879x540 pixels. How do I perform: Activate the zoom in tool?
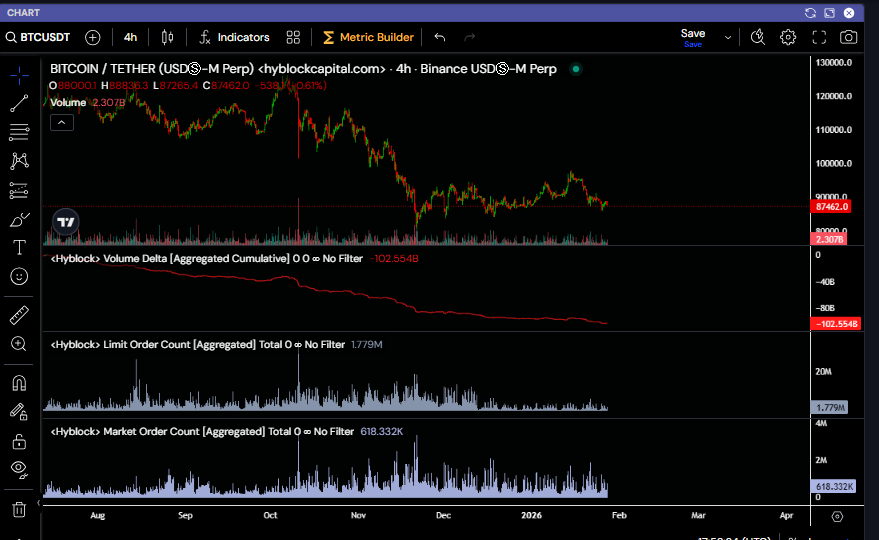pyautogui.click(x=19, y=344)
